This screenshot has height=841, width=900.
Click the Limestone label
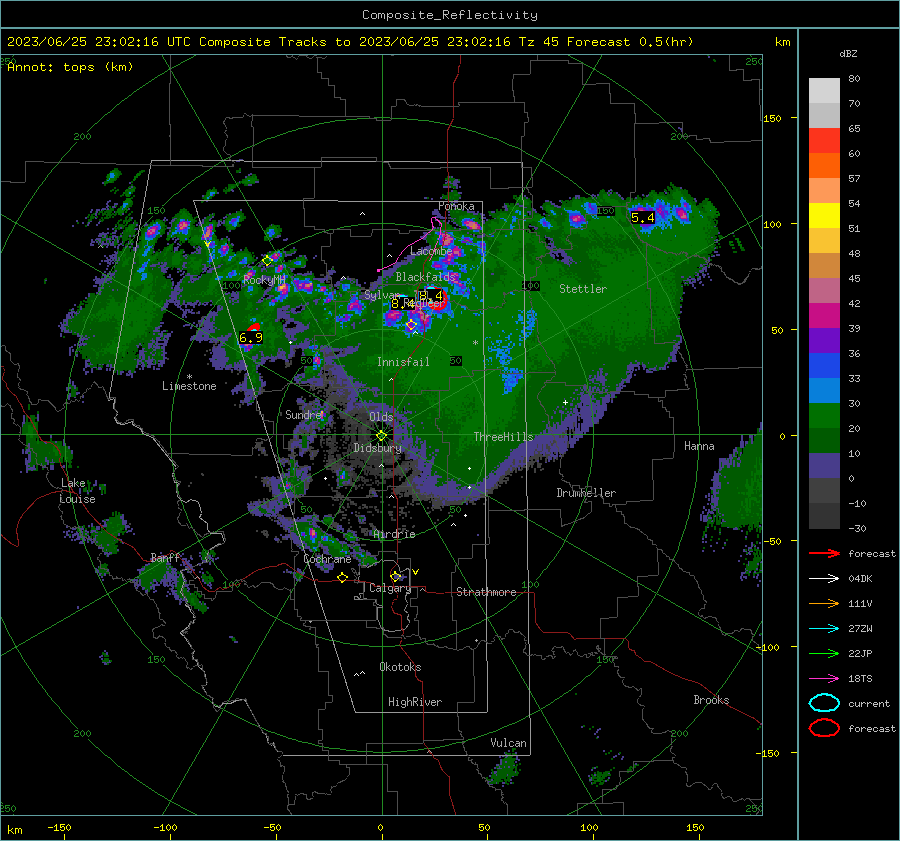pos(189,386)
